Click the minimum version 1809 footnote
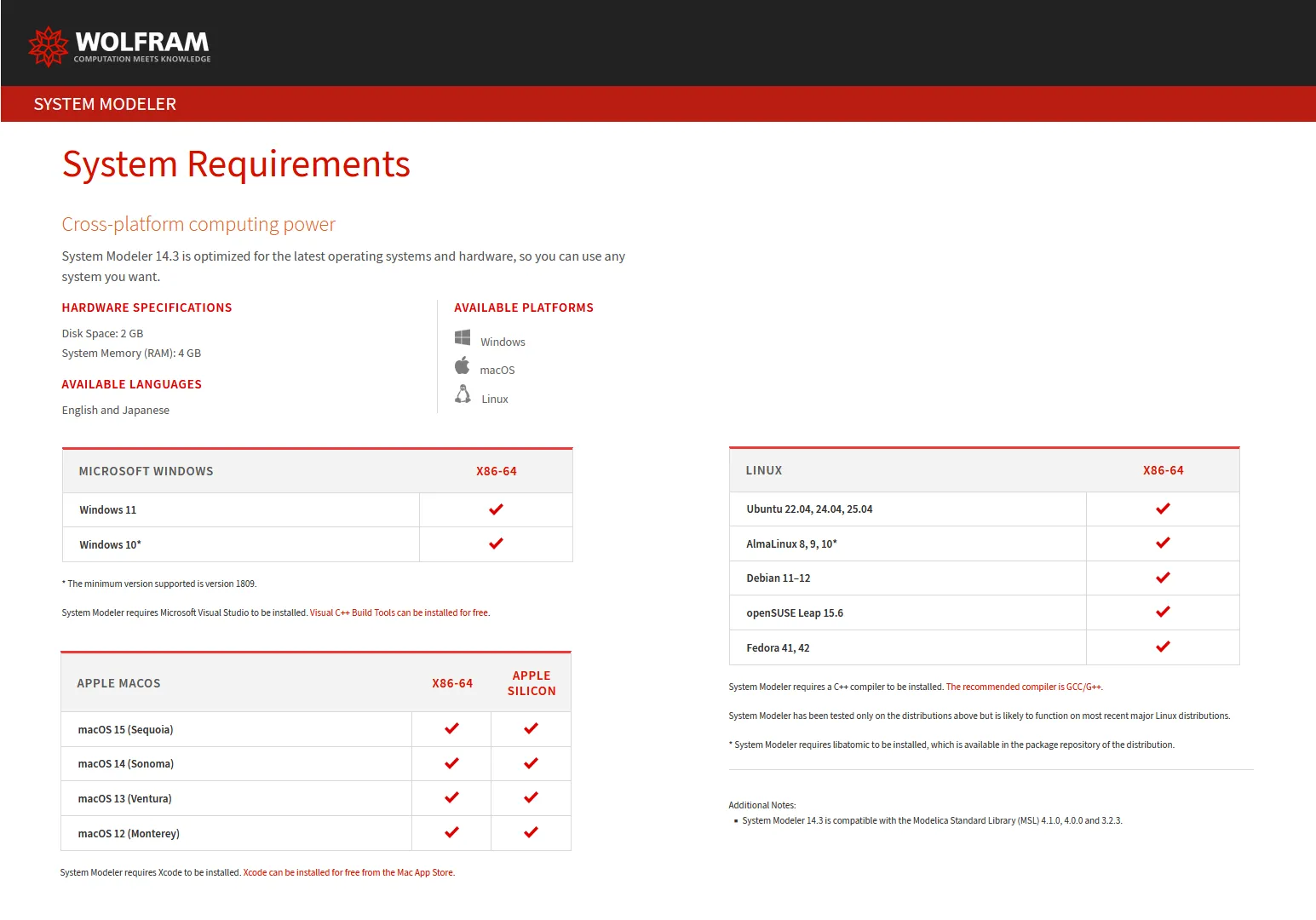Viewport: 1316px width, 920px height. 159,584
